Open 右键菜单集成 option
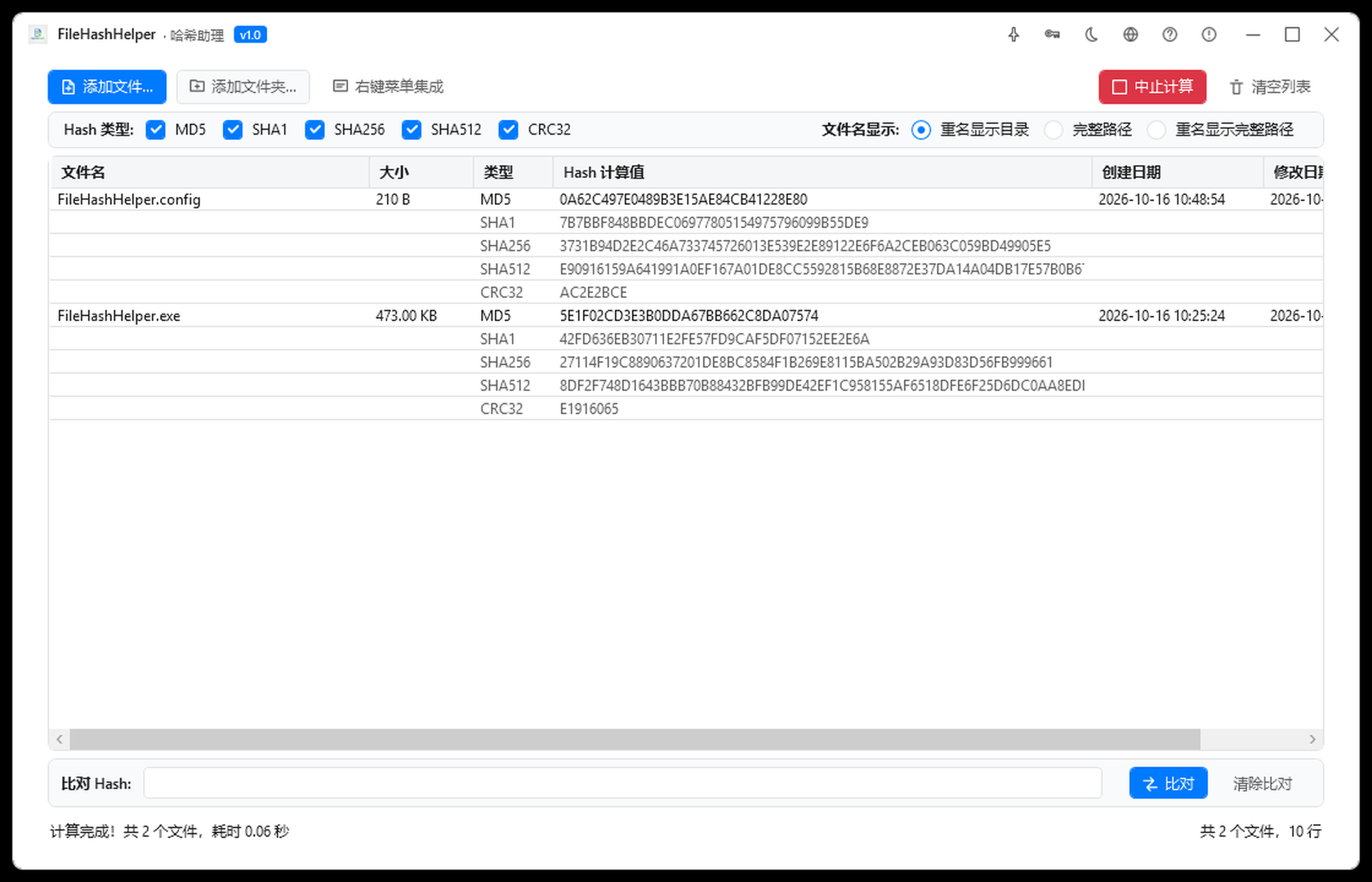Viewport: 1372px width, 882px height. 388,87
